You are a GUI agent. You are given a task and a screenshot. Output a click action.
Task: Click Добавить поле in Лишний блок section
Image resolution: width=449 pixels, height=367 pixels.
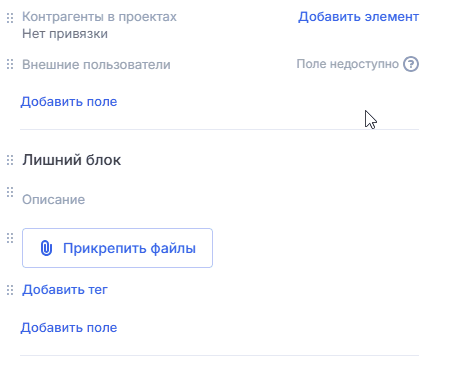tap(69, 328)
